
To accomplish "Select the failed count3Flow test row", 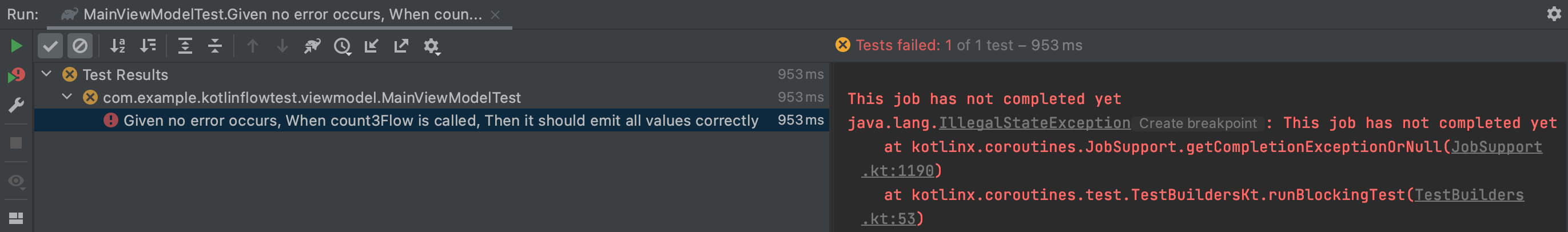I will (x=440, y=121).
